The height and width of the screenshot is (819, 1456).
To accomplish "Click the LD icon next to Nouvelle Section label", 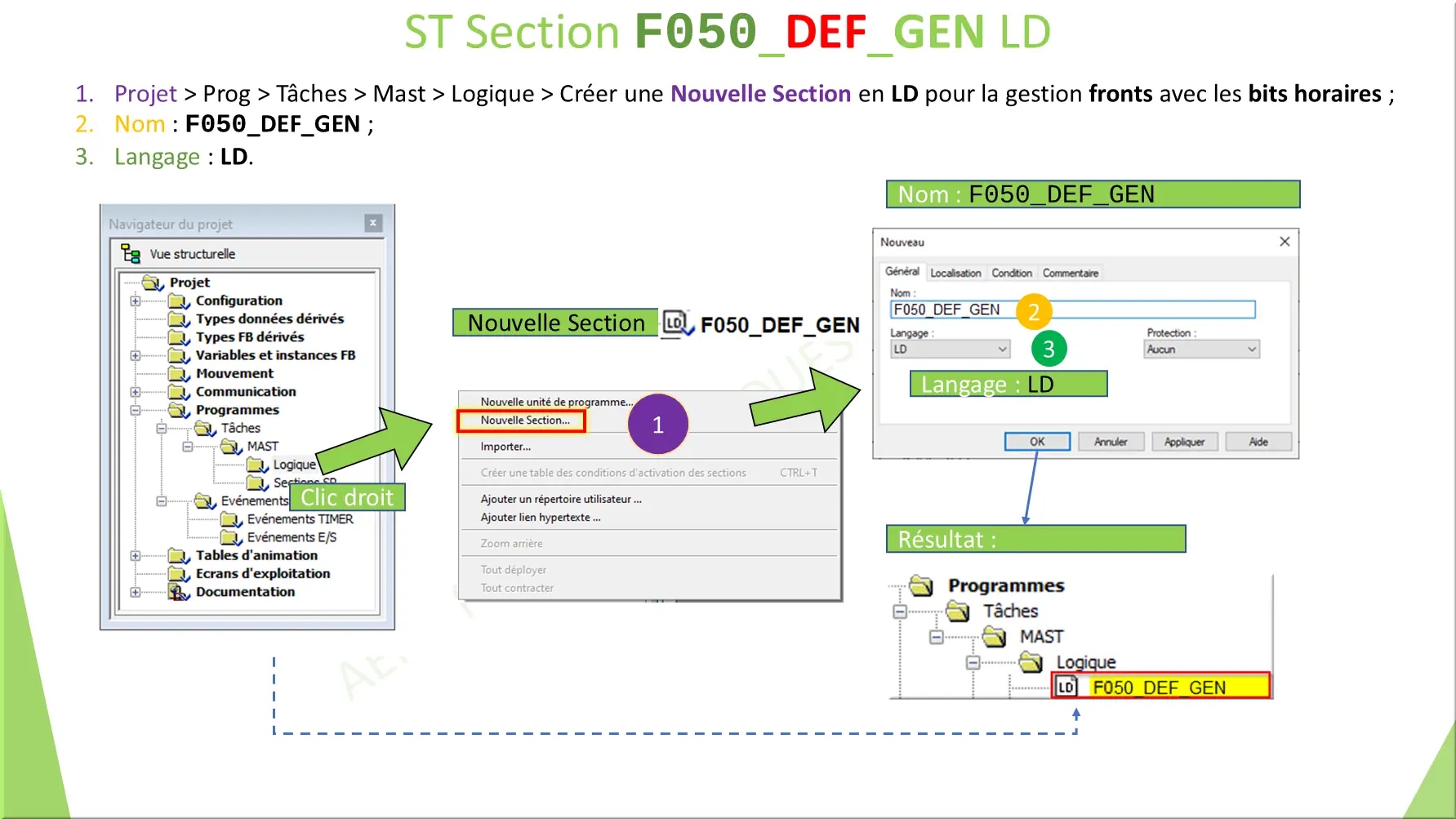I will coord(673,323).
